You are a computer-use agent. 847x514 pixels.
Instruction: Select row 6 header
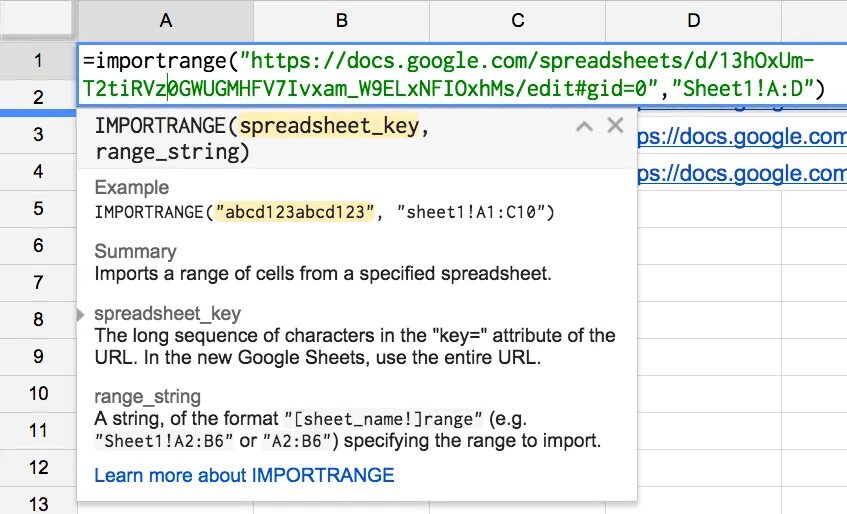38,246
